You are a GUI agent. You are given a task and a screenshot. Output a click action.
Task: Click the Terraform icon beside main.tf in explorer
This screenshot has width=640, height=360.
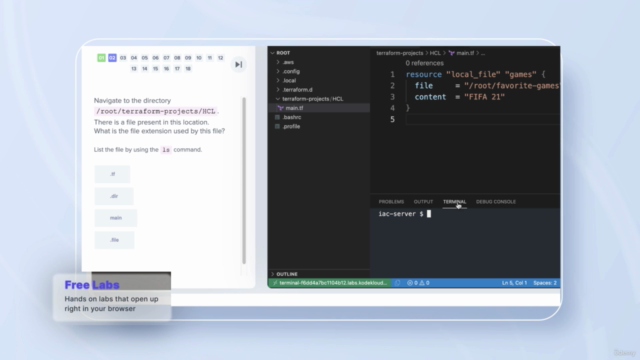280,108
